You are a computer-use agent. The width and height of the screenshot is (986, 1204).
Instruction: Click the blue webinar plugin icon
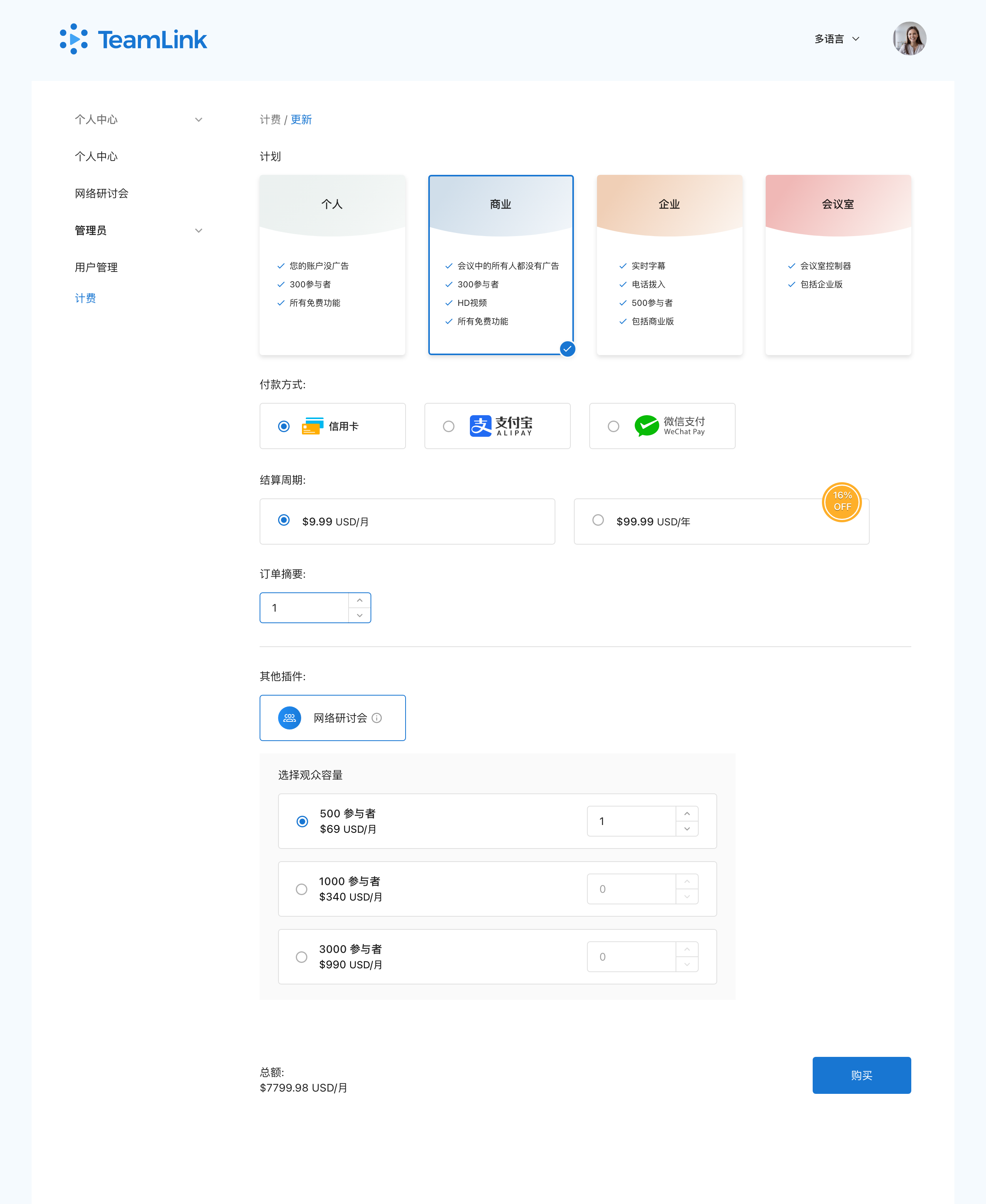point(289,718)
